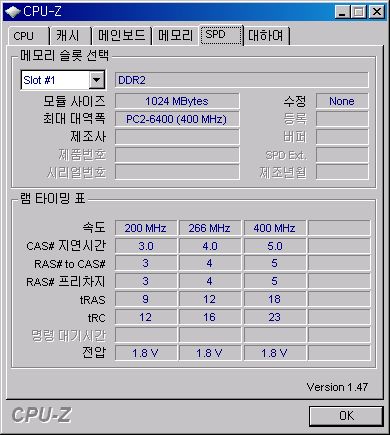The image size is (390, 435).
Task: Click the 최대 대역폭 label
Action: tap(74, 119)
